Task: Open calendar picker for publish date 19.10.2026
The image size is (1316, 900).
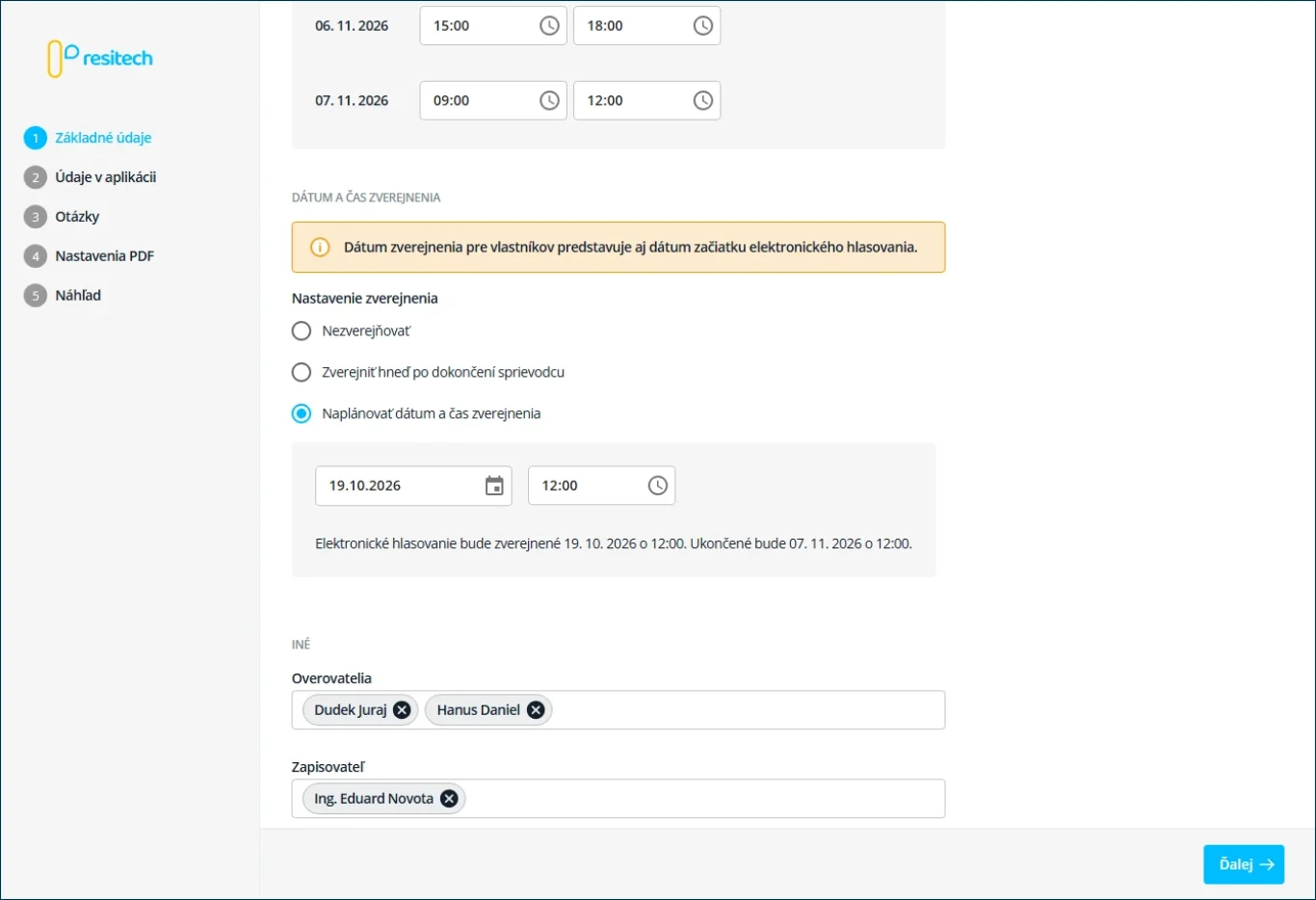Action: [x=494, y=486]
